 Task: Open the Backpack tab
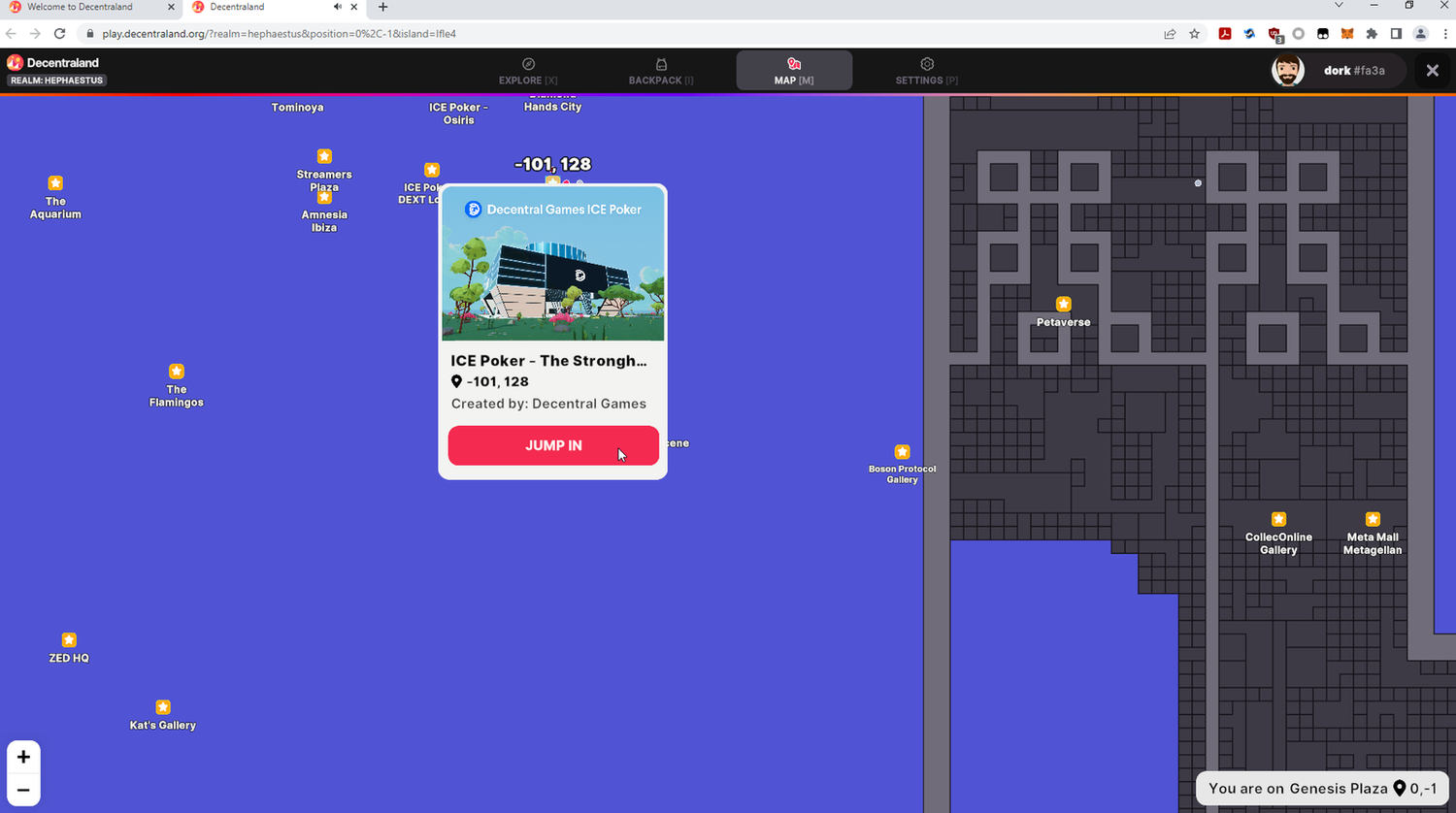[x=661, y=71]
